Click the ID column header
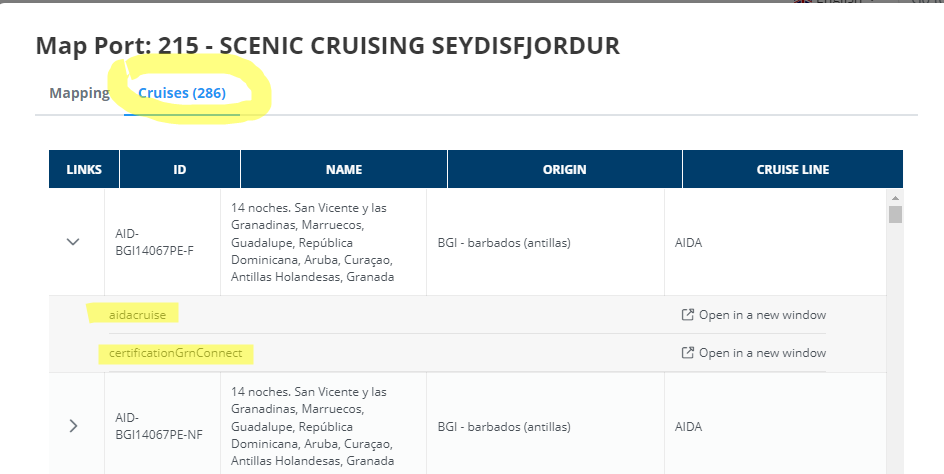Screen dimensions: 944x474 tap(180, 170)
